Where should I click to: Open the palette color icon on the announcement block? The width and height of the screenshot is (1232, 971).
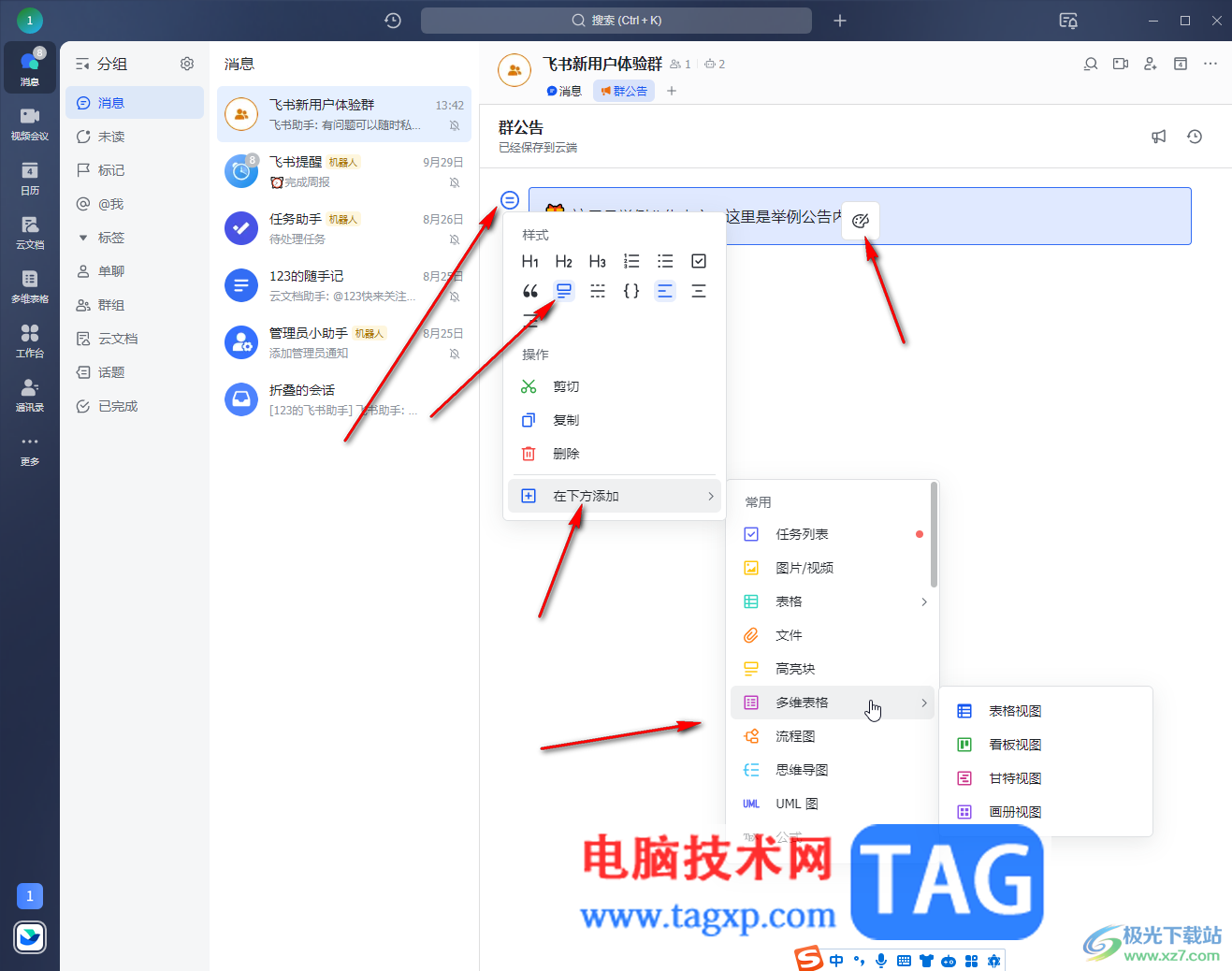point(861,221)
